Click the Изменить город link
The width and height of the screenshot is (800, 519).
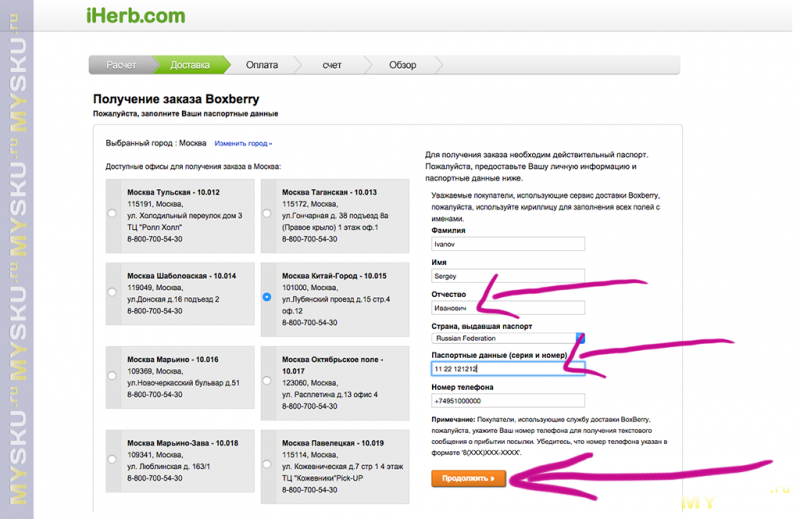pos(243,143)
